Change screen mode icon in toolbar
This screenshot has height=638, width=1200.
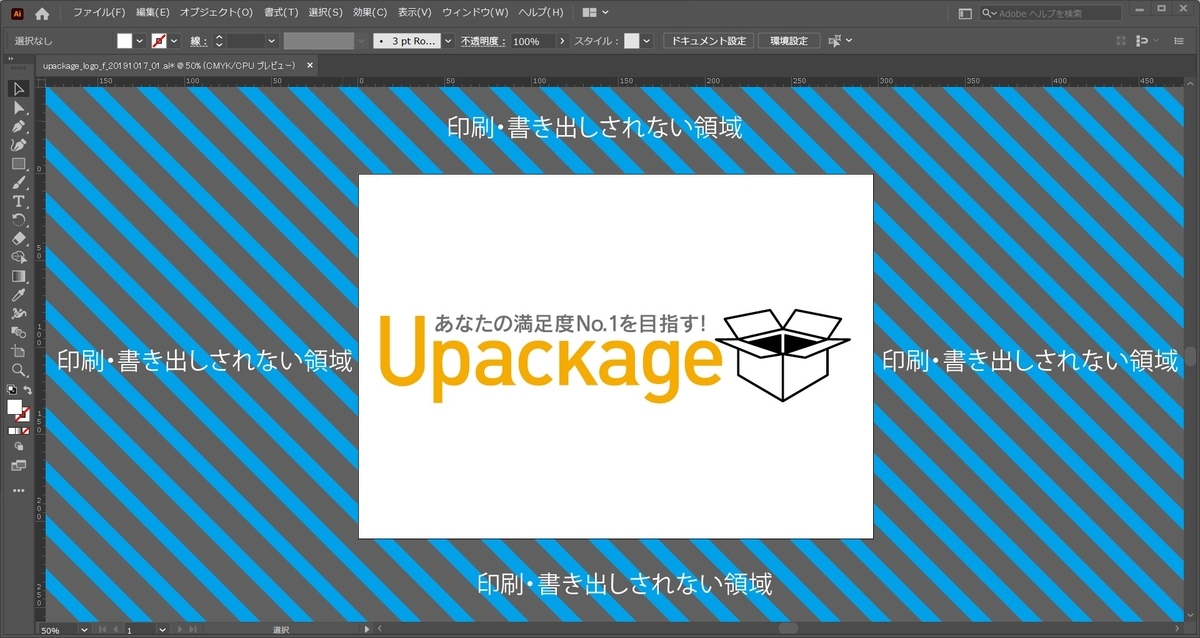click(18, 466)
